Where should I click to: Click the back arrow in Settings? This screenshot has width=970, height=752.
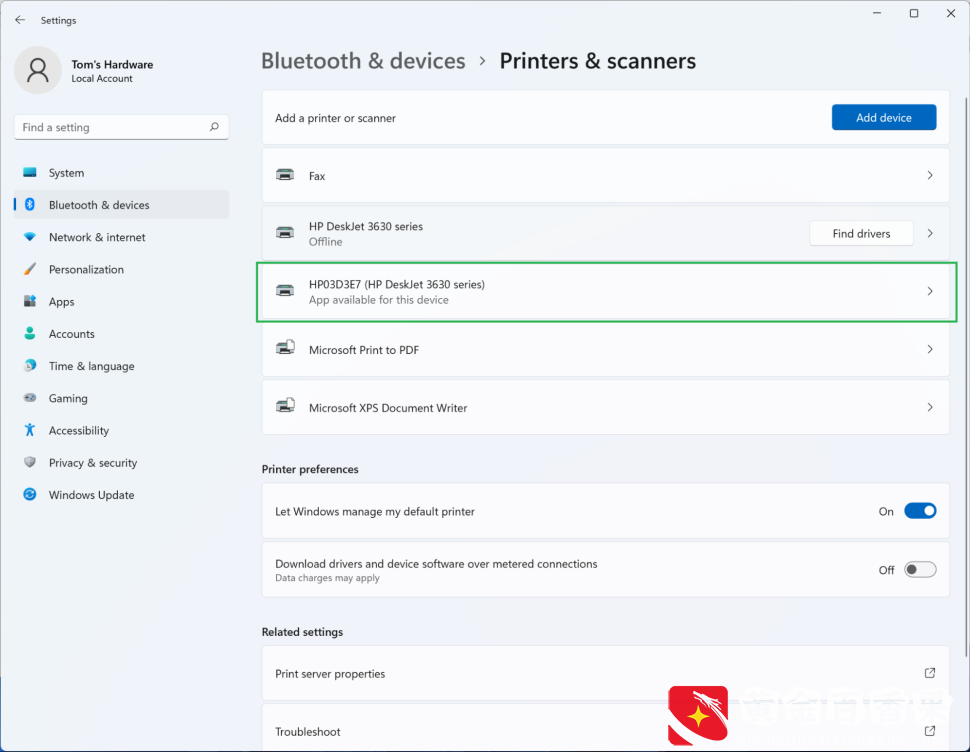click(20, 20)
